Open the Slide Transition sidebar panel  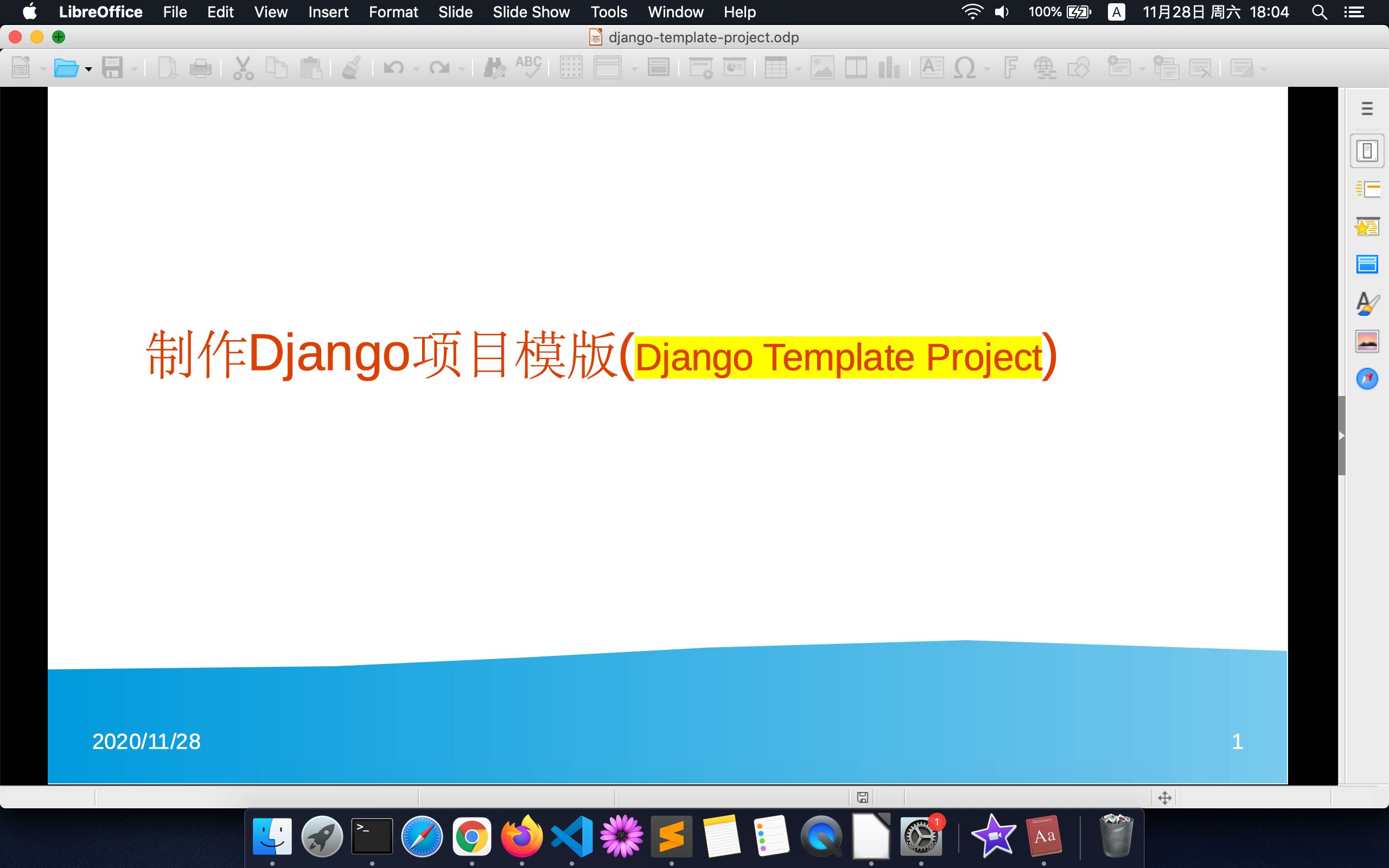tap(1368, 188)
